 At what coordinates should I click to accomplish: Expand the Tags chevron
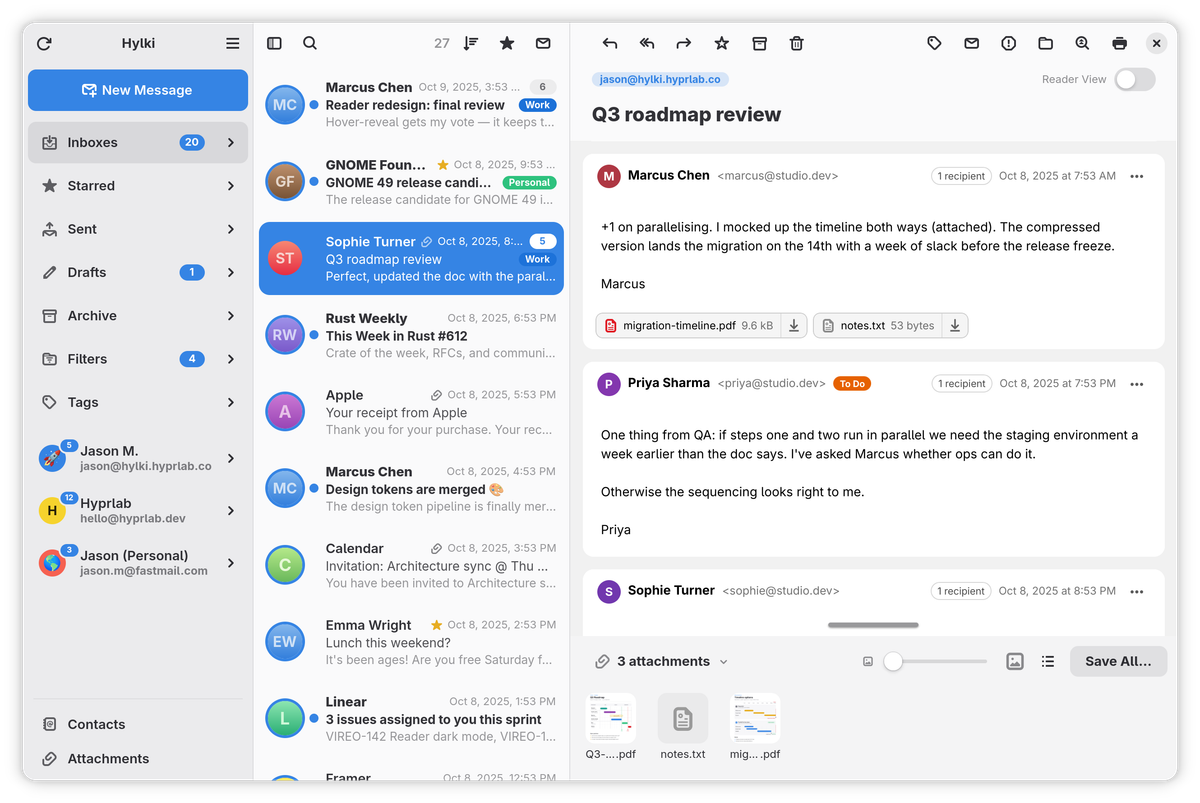231,402
